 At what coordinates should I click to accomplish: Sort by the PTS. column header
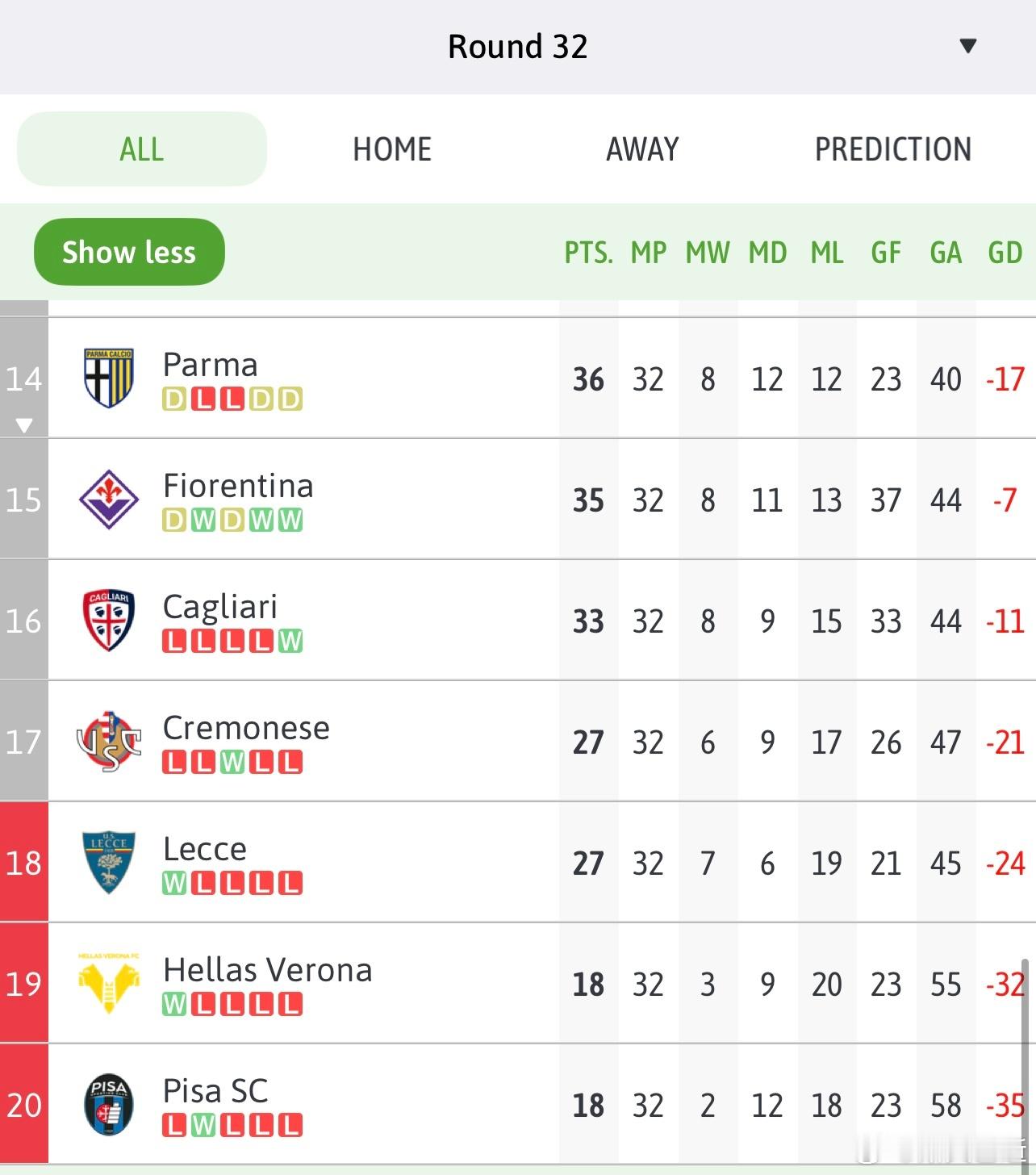tap(588, 253)
